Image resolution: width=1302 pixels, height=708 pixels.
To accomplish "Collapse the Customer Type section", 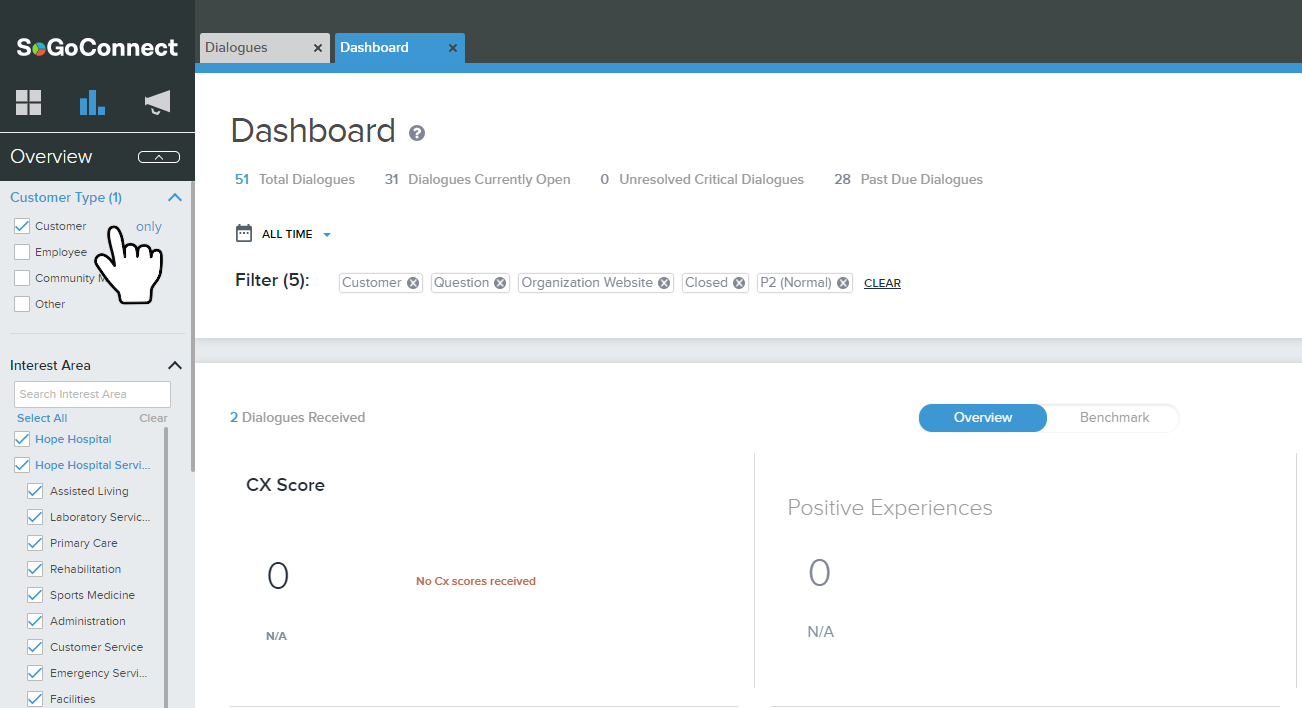I will (x=175, y=198).
